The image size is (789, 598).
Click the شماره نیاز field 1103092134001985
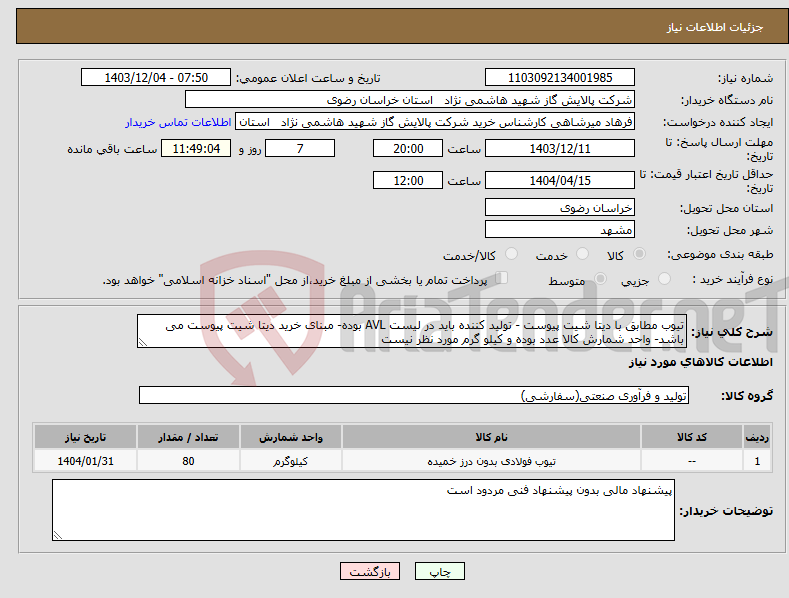[560, 78]
